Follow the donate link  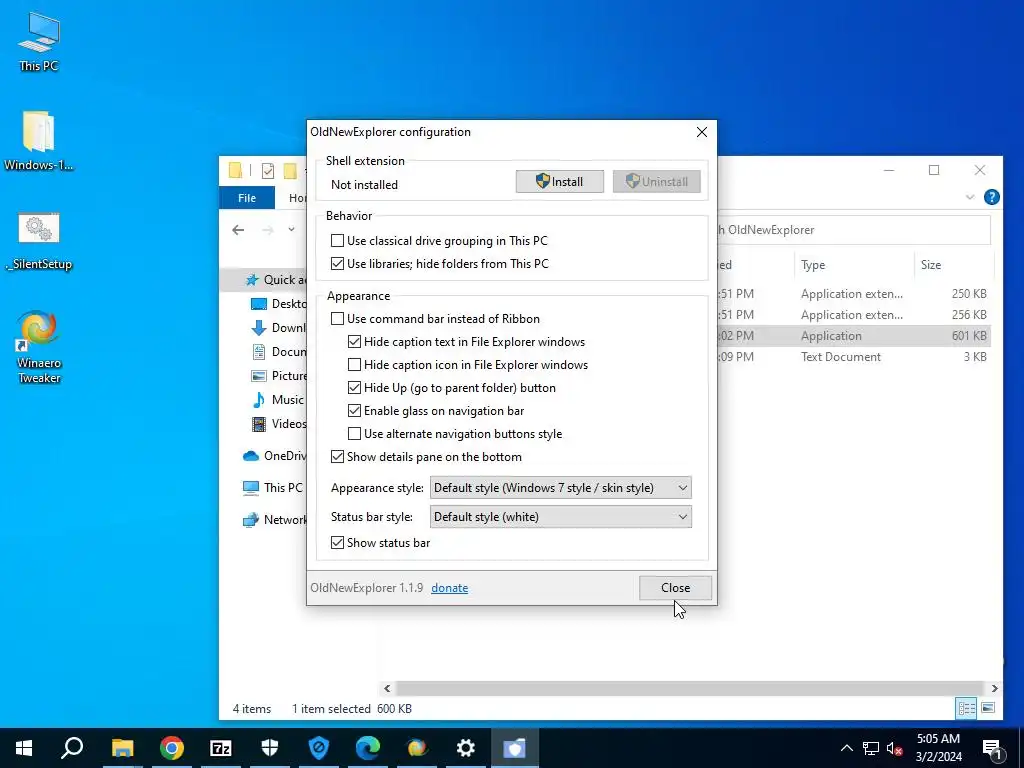point(449,588)
